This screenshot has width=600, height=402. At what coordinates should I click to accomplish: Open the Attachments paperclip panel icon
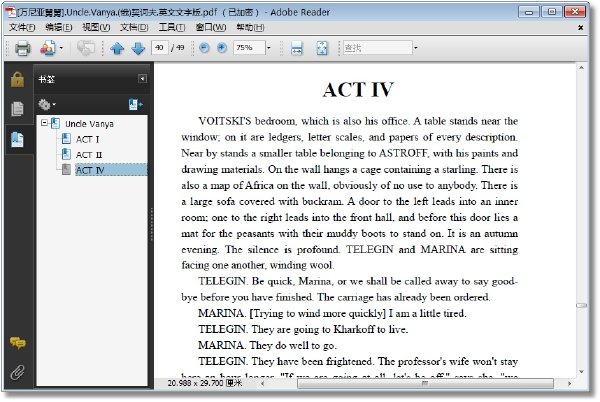pyautogui.click(x=17, y=372)
